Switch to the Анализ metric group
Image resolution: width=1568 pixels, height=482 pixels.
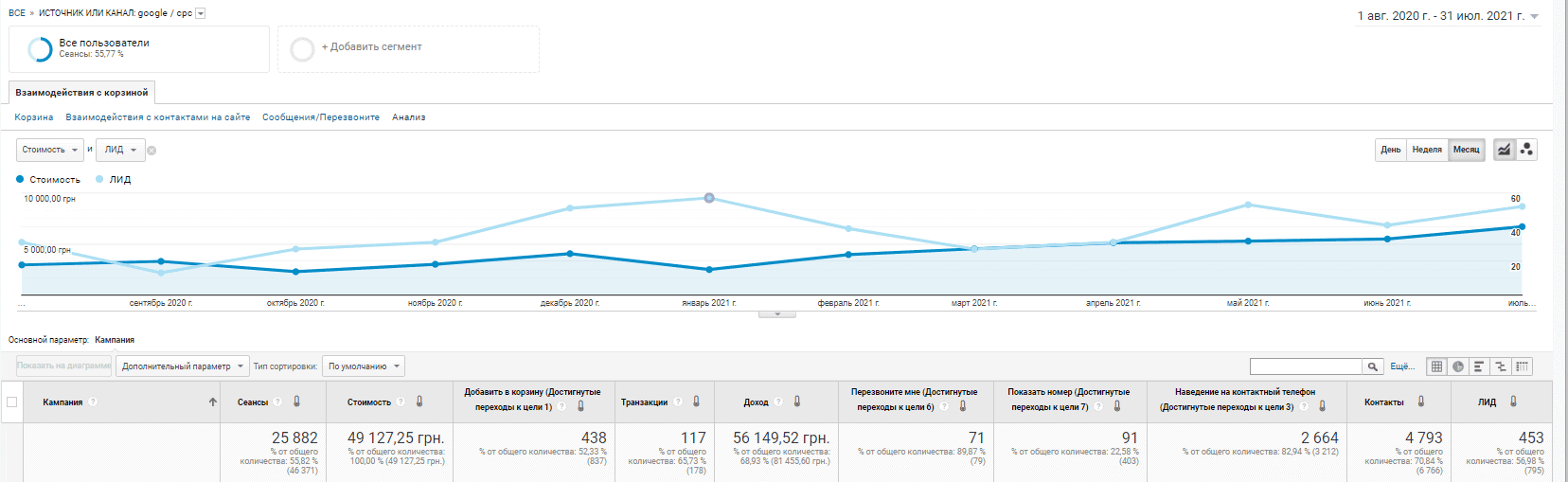[x=409, y=117]
